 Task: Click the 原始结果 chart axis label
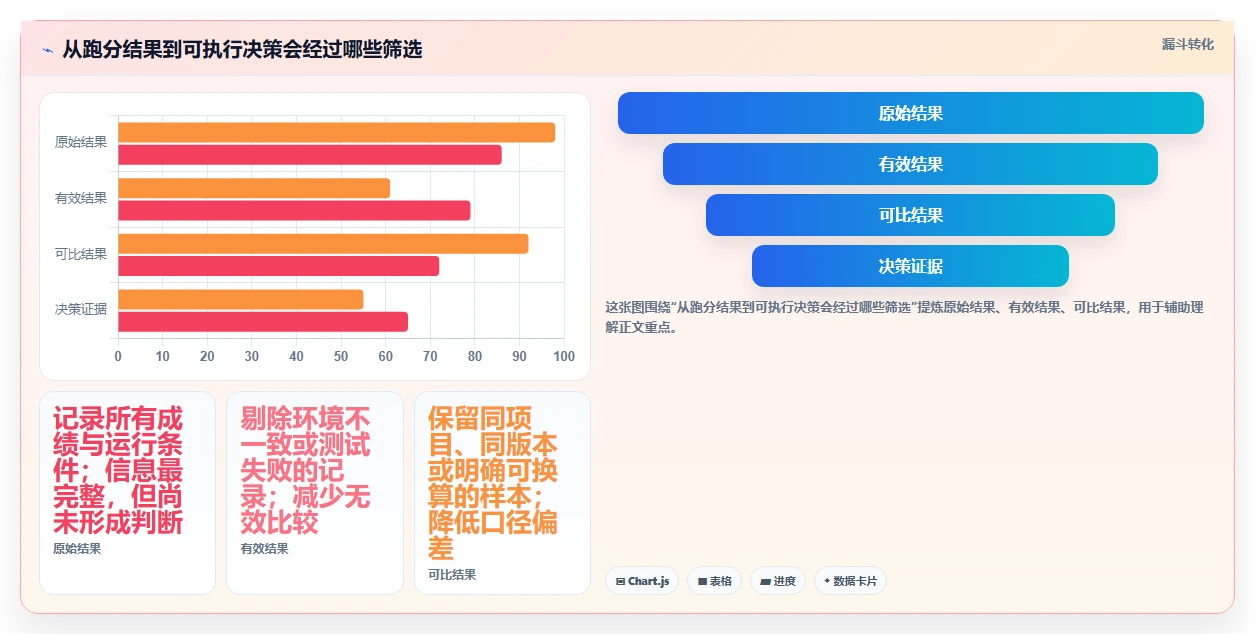[81, 142]
